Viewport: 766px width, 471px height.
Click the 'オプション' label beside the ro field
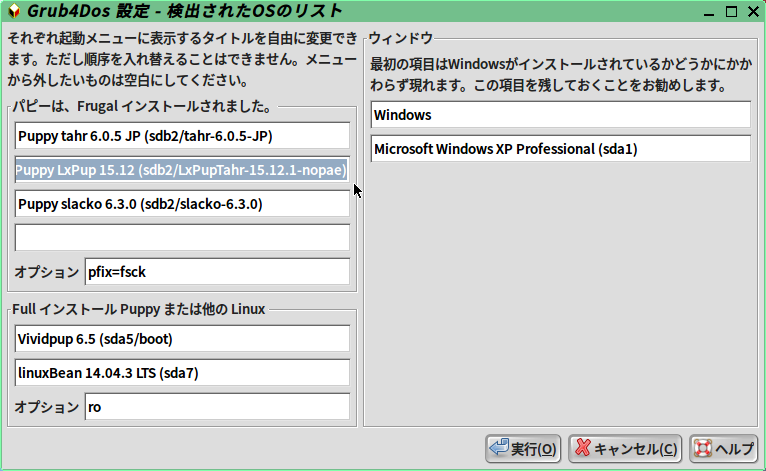point(46,407)
